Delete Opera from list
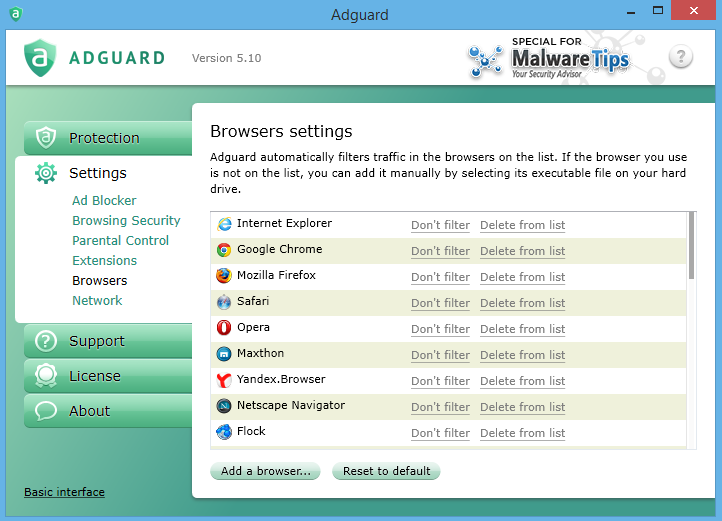Screen dimensions: 722x521 pyautogui.click(x=523, y=329)
